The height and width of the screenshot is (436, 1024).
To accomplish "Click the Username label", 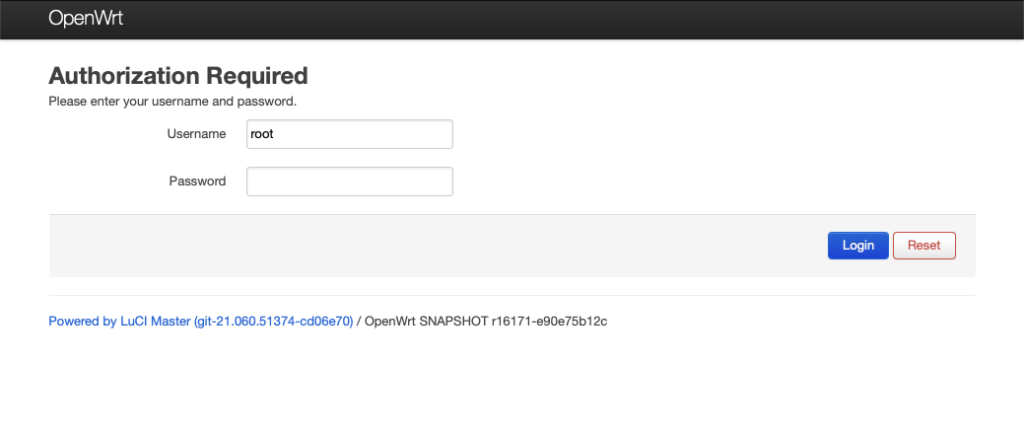I will tap(197, 134).
